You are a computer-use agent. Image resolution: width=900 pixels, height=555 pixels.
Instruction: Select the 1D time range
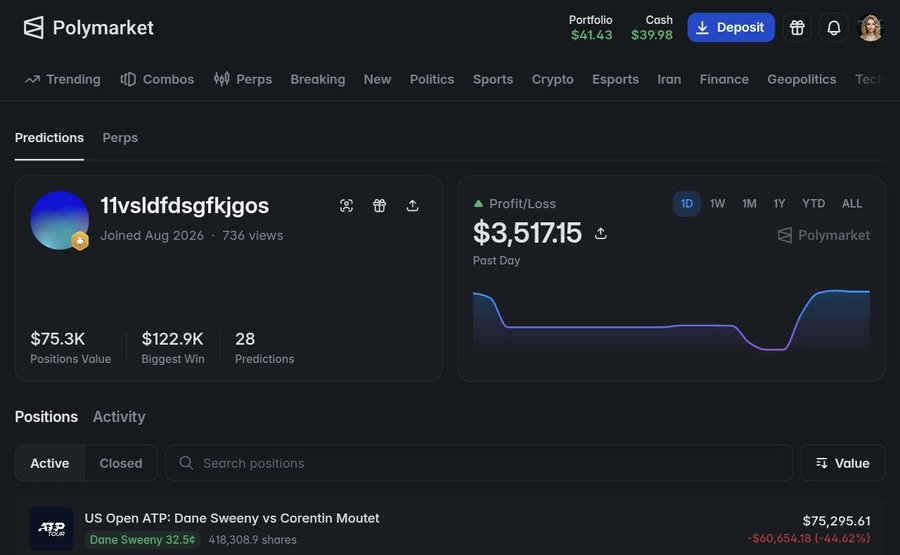pos(686,204)
